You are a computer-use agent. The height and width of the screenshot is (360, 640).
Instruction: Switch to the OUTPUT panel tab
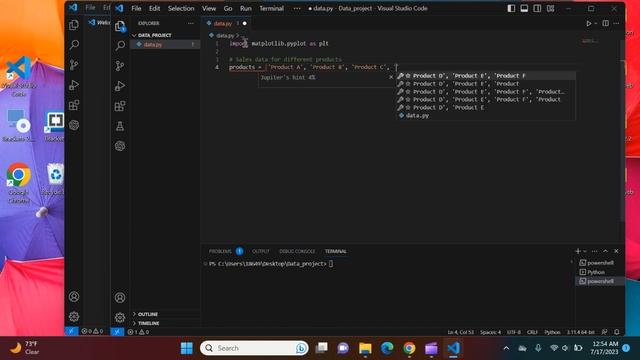[x=260, y=251]
